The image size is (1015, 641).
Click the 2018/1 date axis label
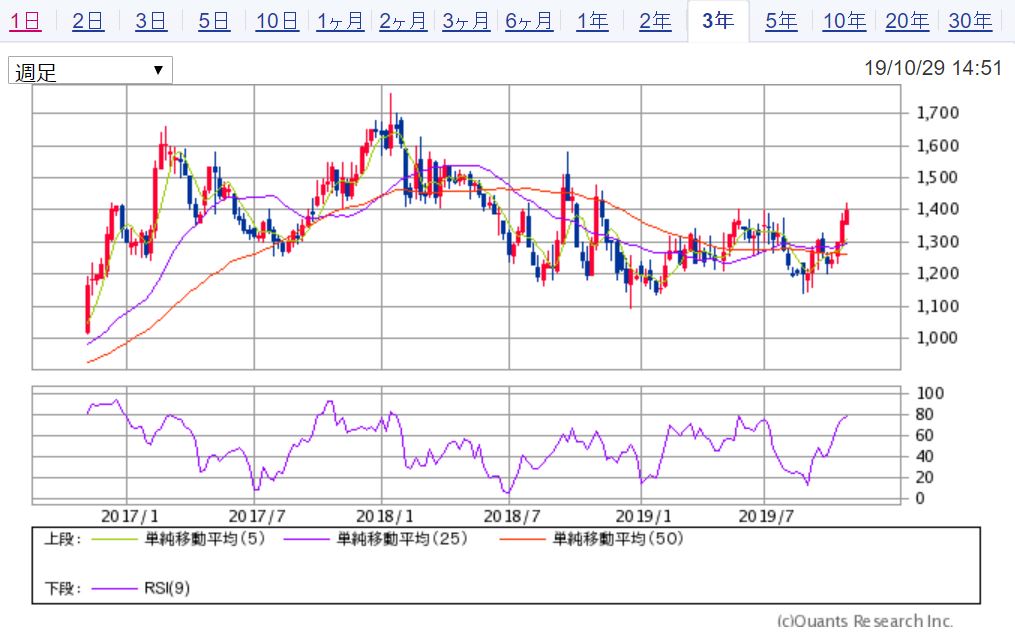385,516
